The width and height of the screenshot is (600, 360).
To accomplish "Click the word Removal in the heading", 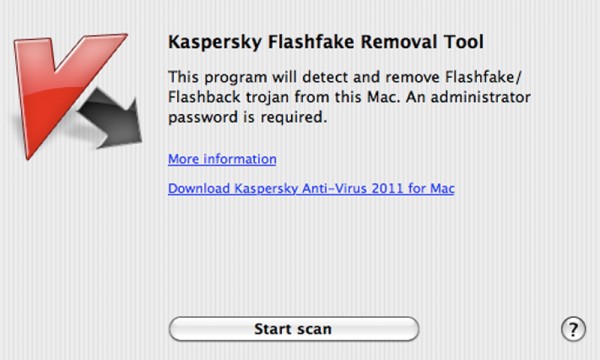I will coord(399,42).
